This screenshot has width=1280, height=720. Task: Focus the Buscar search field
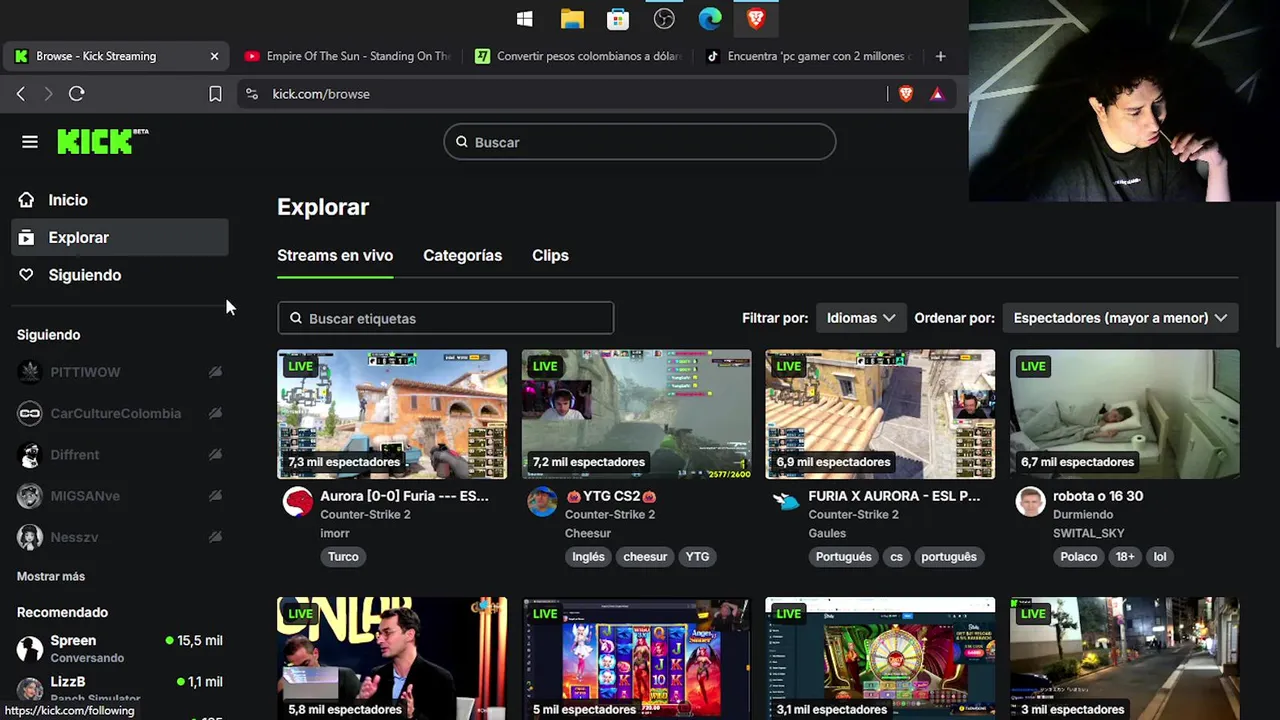click(x=640, y=142)
